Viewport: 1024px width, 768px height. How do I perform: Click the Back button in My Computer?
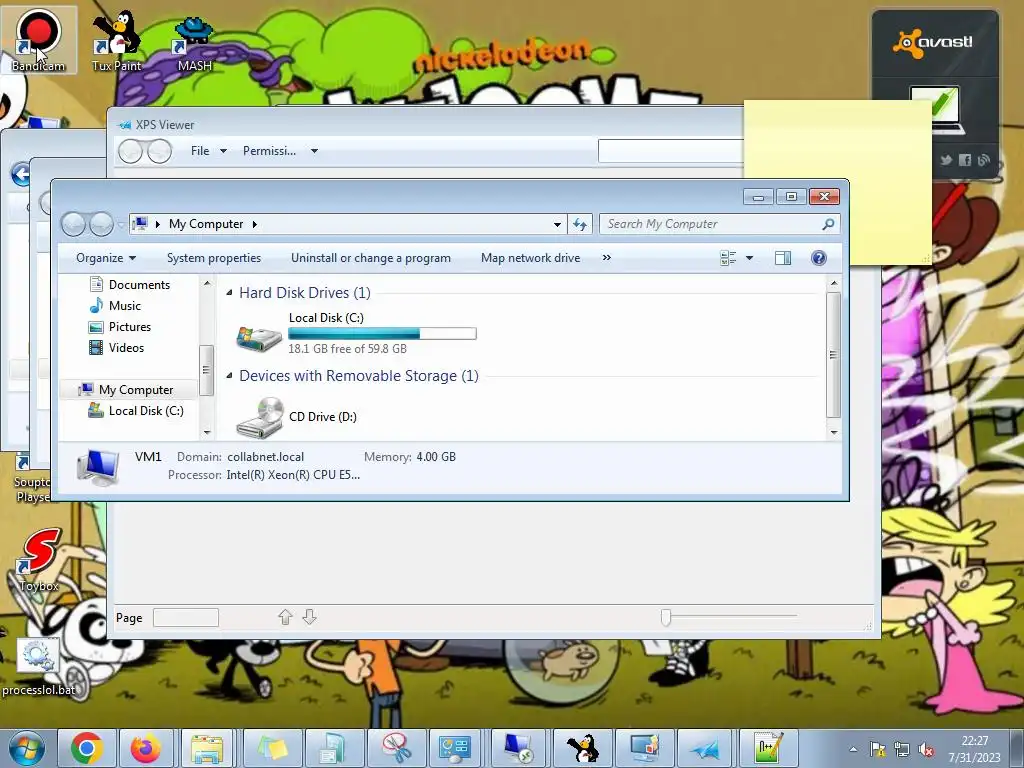pyautogui.click(x=73, y=224)
